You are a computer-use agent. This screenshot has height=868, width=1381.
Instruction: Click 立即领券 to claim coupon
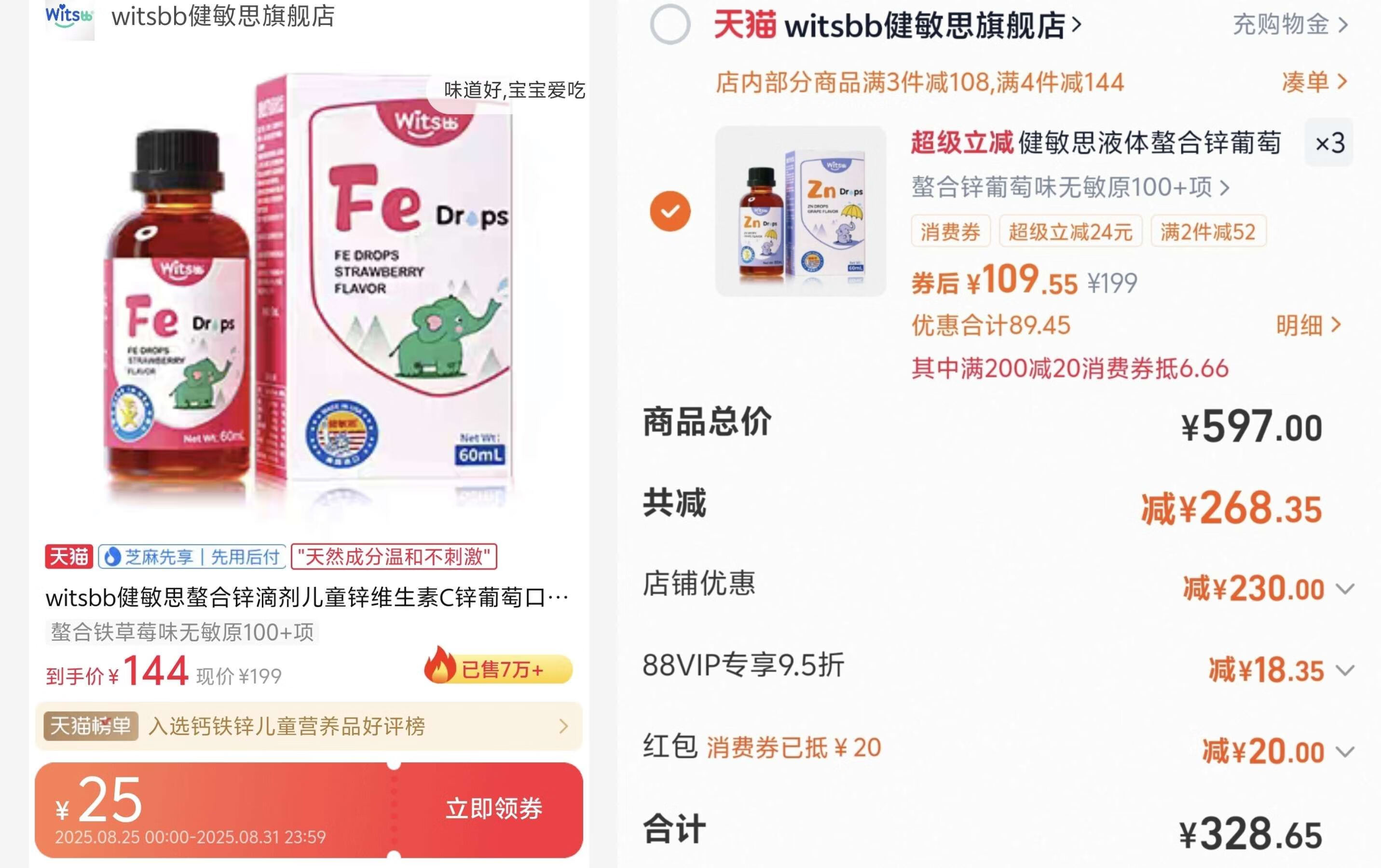pos(494,808)
